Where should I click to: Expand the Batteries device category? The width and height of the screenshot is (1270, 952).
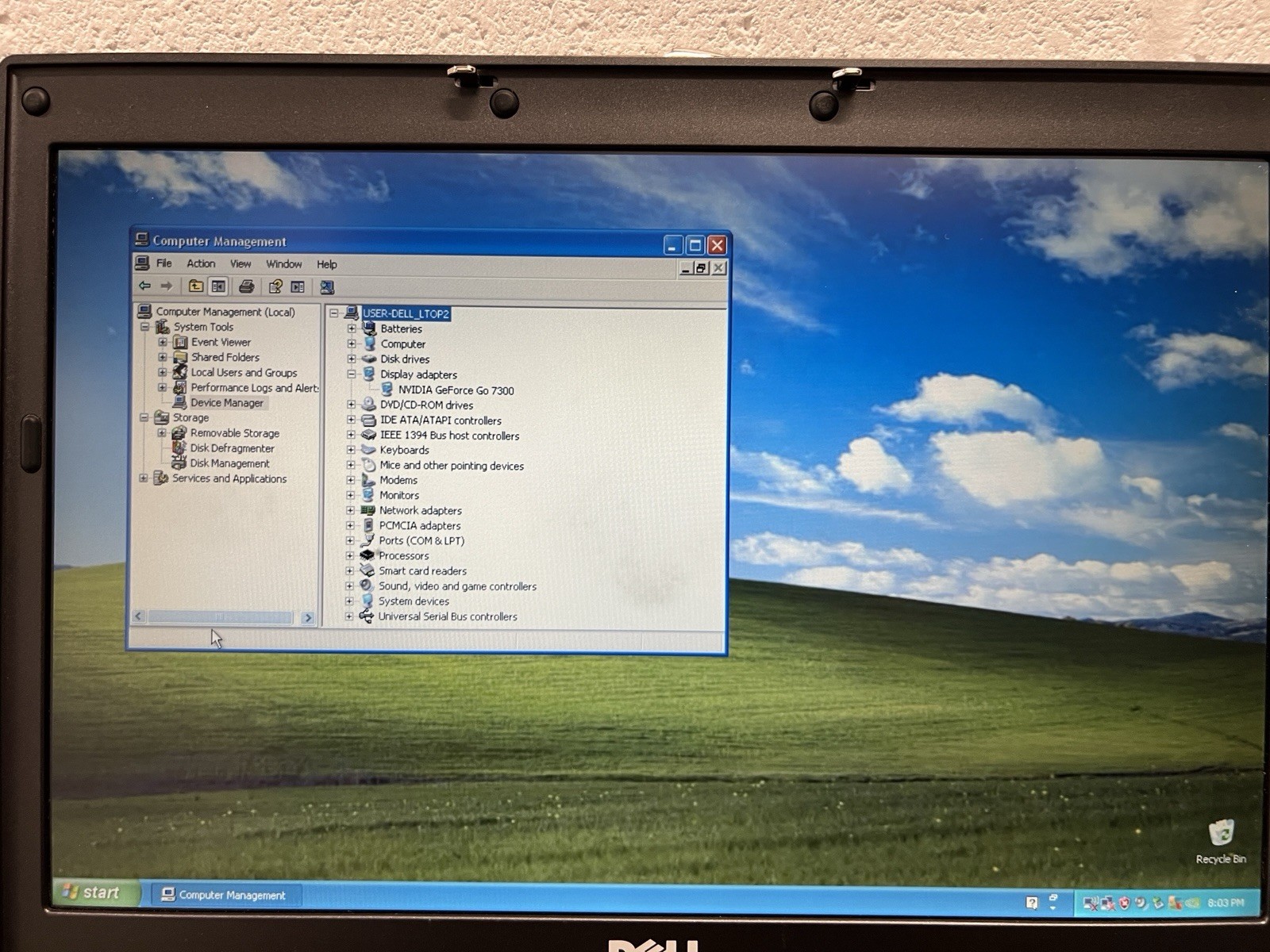pyautogui.click(x=352, y=328)
